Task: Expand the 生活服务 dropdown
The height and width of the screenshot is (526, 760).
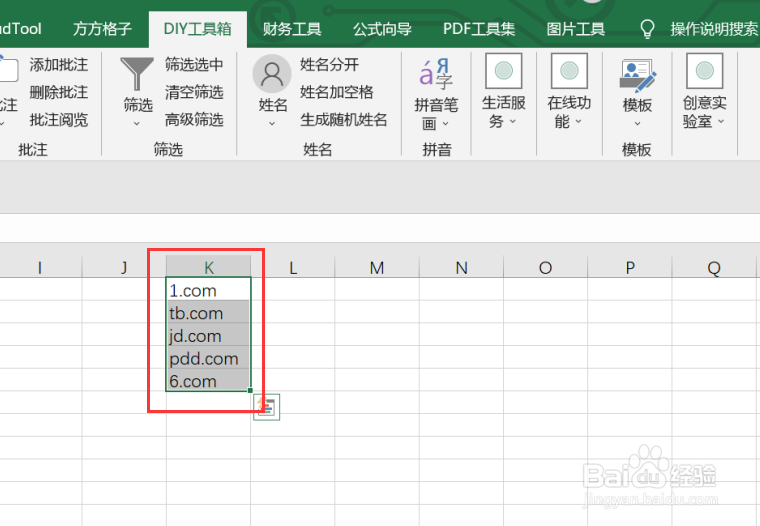Action: [512, 121]
